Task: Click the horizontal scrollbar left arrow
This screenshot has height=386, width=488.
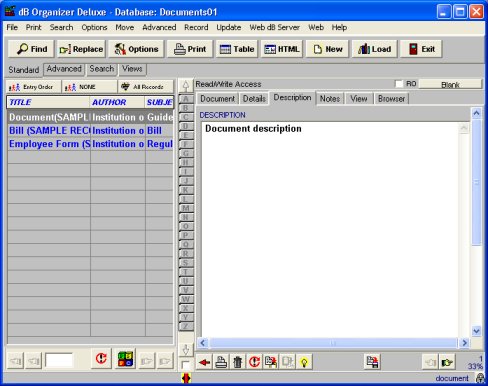Action: click(x=203, y=343)
